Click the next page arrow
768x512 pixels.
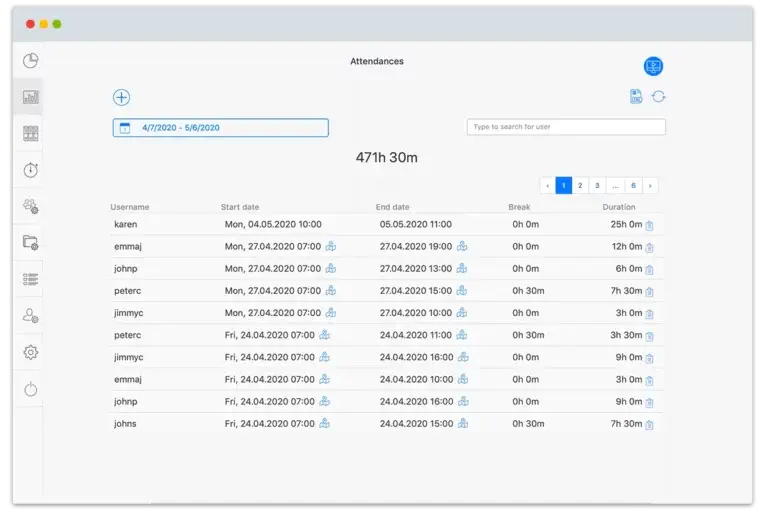coord(650,186)
